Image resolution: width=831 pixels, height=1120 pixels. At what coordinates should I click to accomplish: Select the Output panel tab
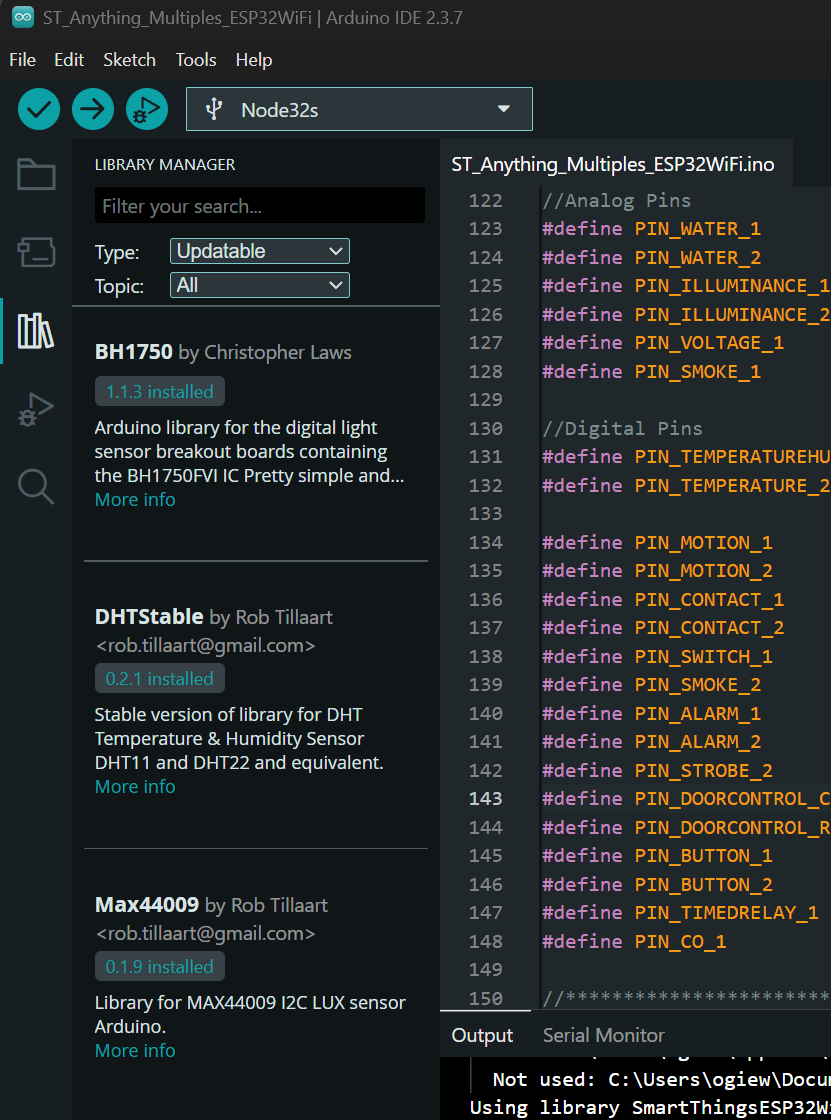click(482, 1035)
